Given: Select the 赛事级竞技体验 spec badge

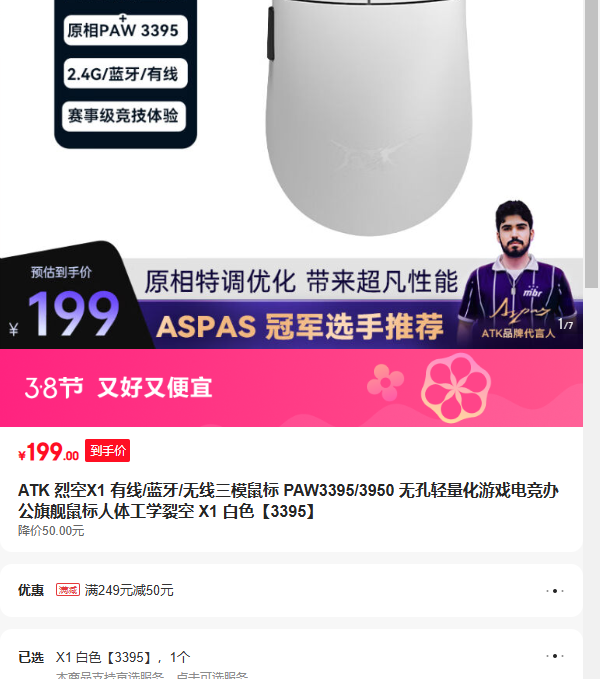Looking at the screenshot, I should (124, 116).
